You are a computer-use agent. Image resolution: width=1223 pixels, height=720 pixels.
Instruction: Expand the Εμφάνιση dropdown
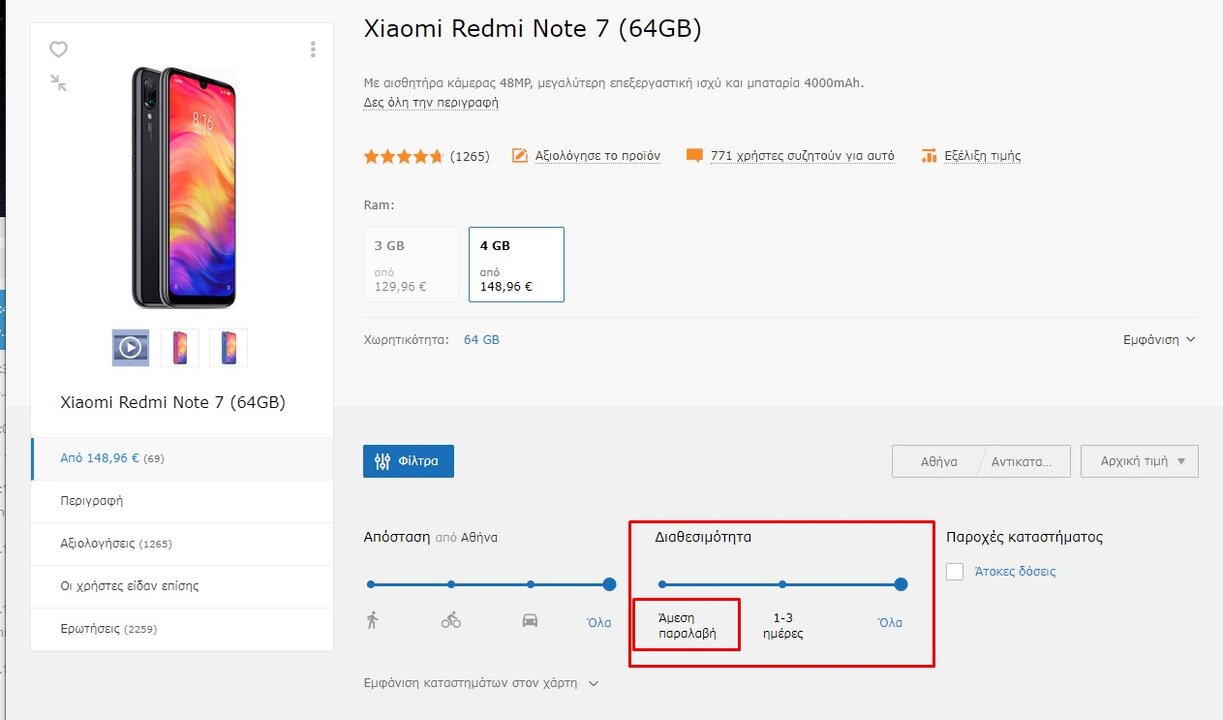[1159, 340]
